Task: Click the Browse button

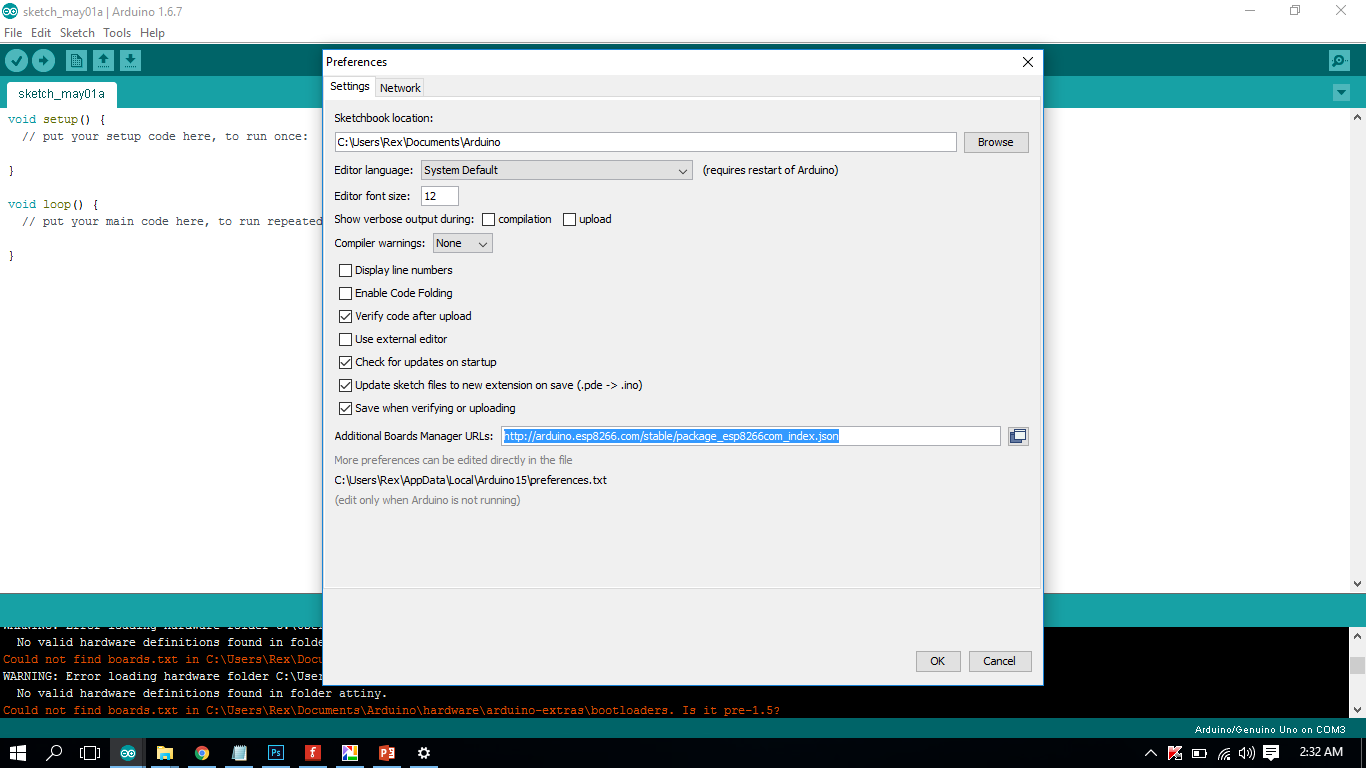Action: tap(996, 142)
